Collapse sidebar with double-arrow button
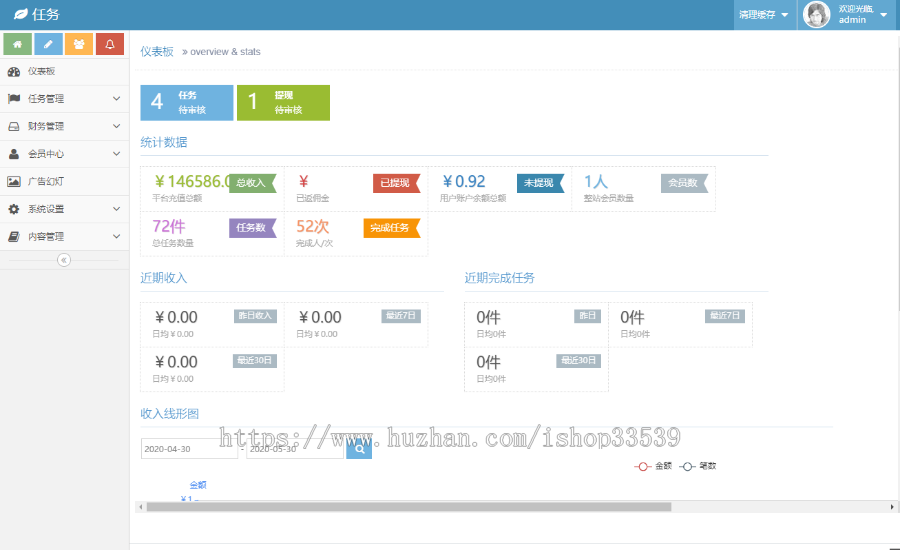Screen dimensions: 900x550 (64, 260)
